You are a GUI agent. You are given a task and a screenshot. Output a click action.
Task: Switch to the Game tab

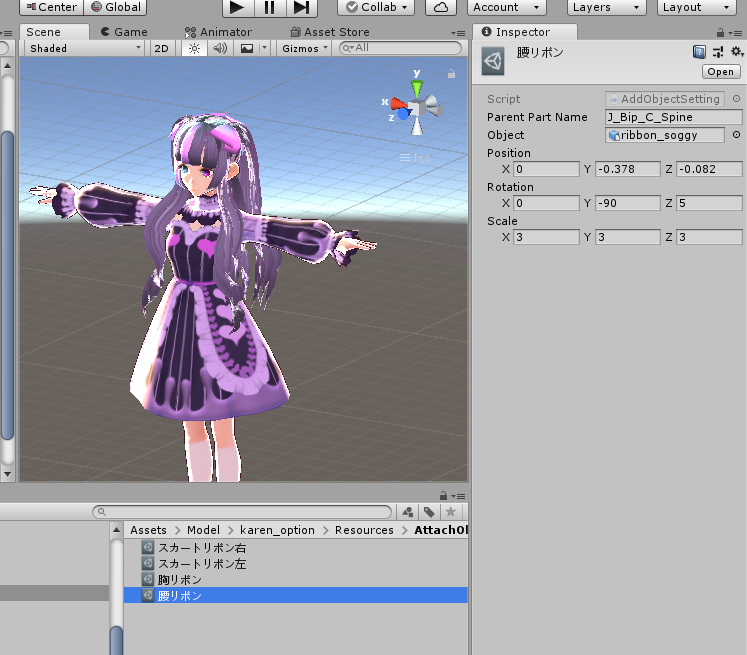tap(124, 32)
